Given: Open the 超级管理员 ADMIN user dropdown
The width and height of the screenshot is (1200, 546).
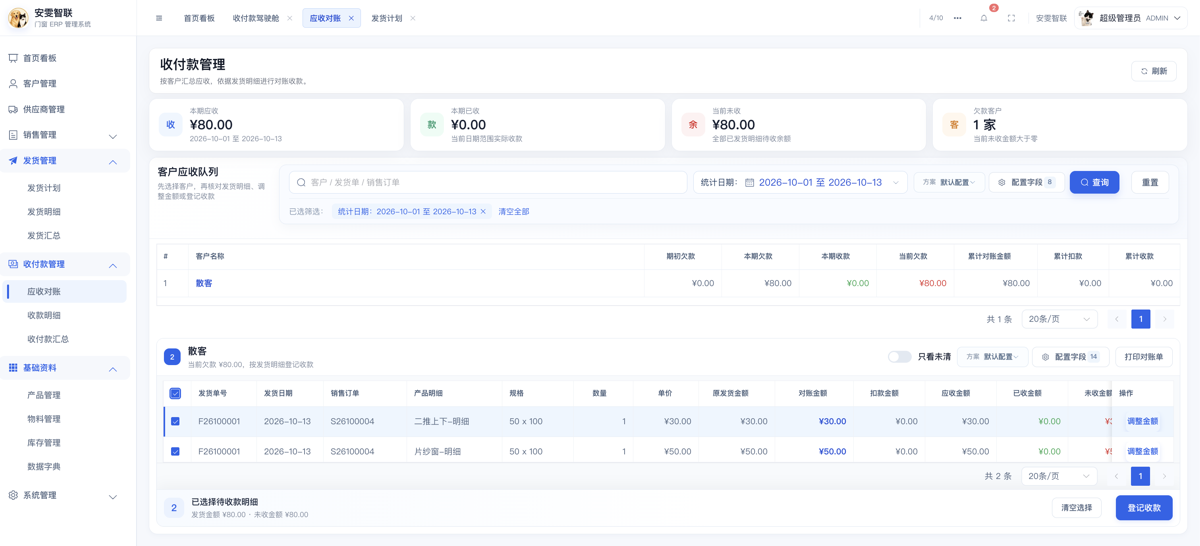Looking at the screenshot, I should click(x=1133, y=18).
